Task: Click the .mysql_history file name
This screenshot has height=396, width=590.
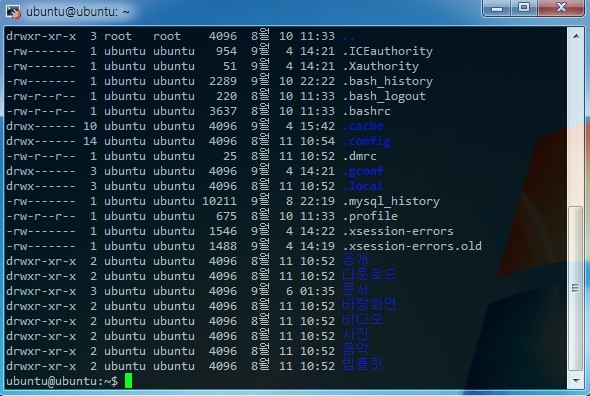Action: (391, 201)
